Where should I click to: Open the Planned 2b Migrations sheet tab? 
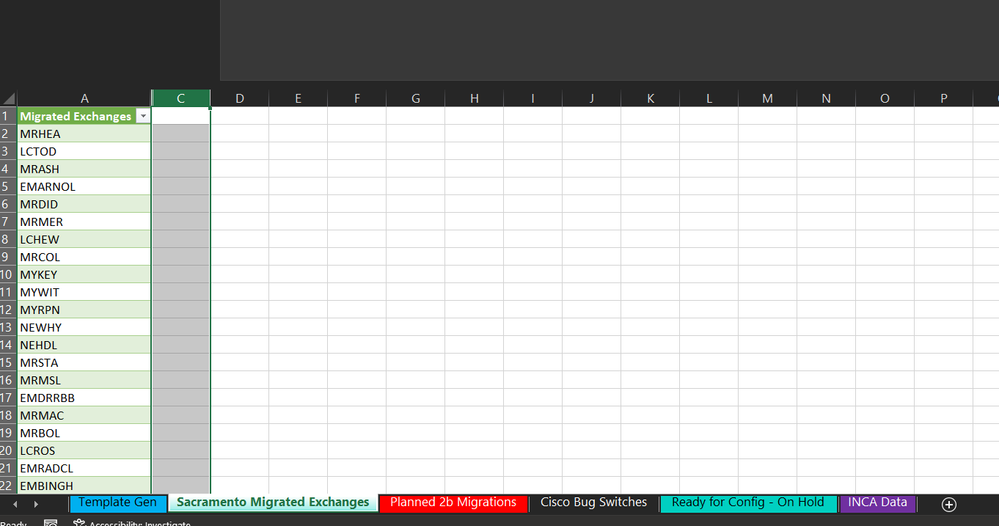pos(453,502)
